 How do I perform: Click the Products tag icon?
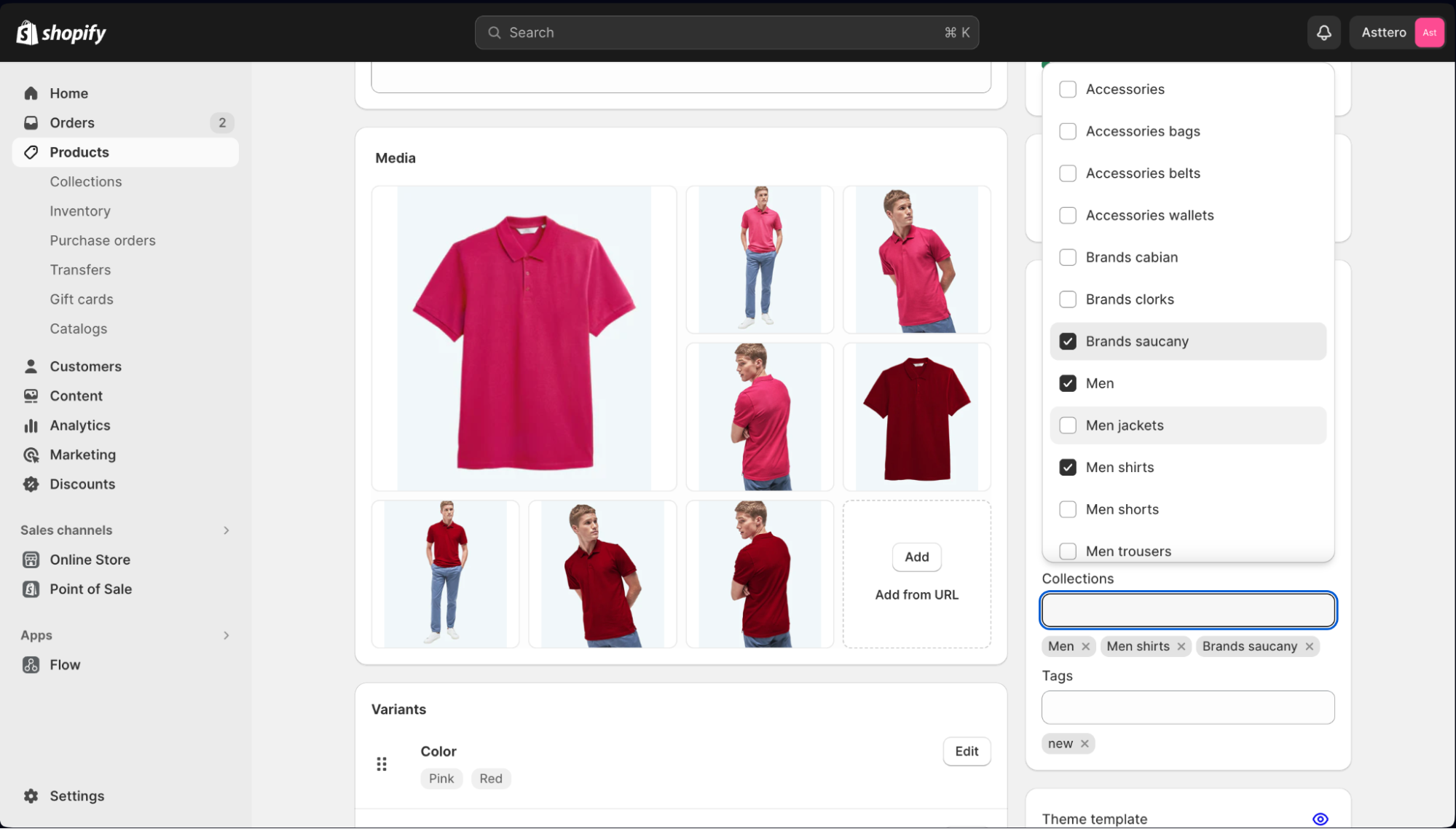point(31,152)
